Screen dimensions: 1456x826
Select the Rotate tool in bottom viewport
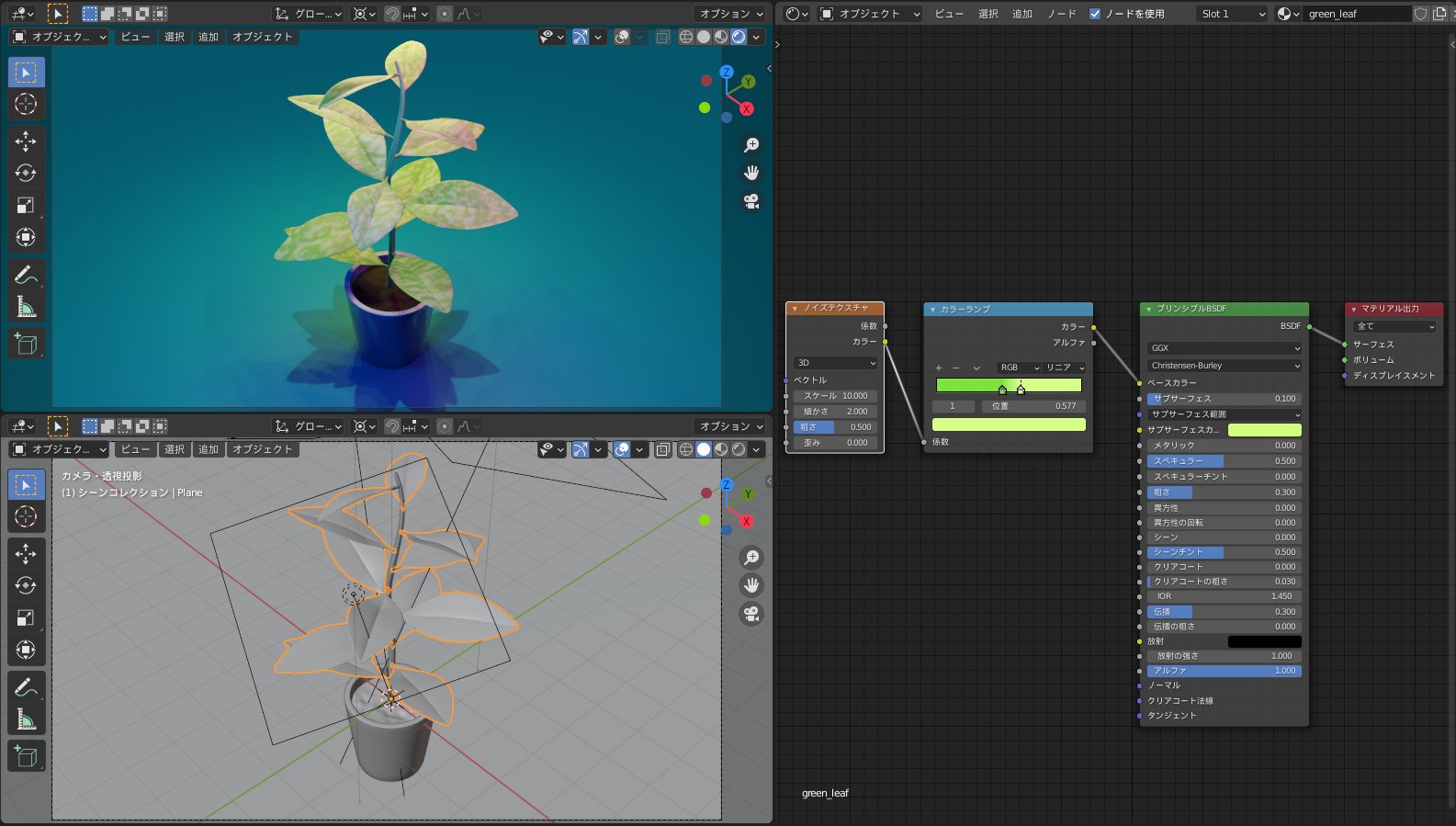pos(26,585)
